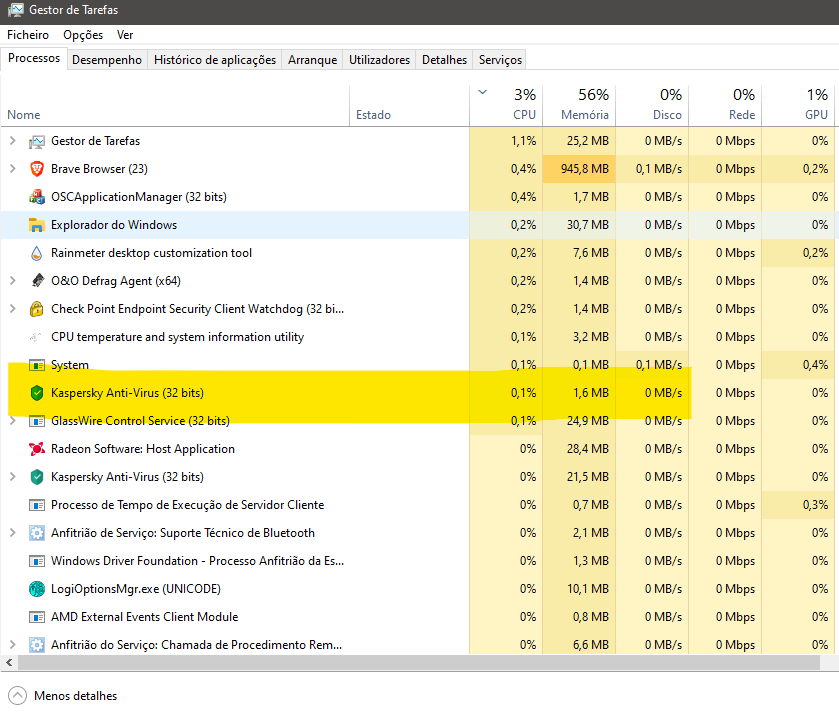The height and width of the screenshot is (712, 839).
Task: Click the Explorador do Windows folder icon
Action: click(x=36, y=225)
